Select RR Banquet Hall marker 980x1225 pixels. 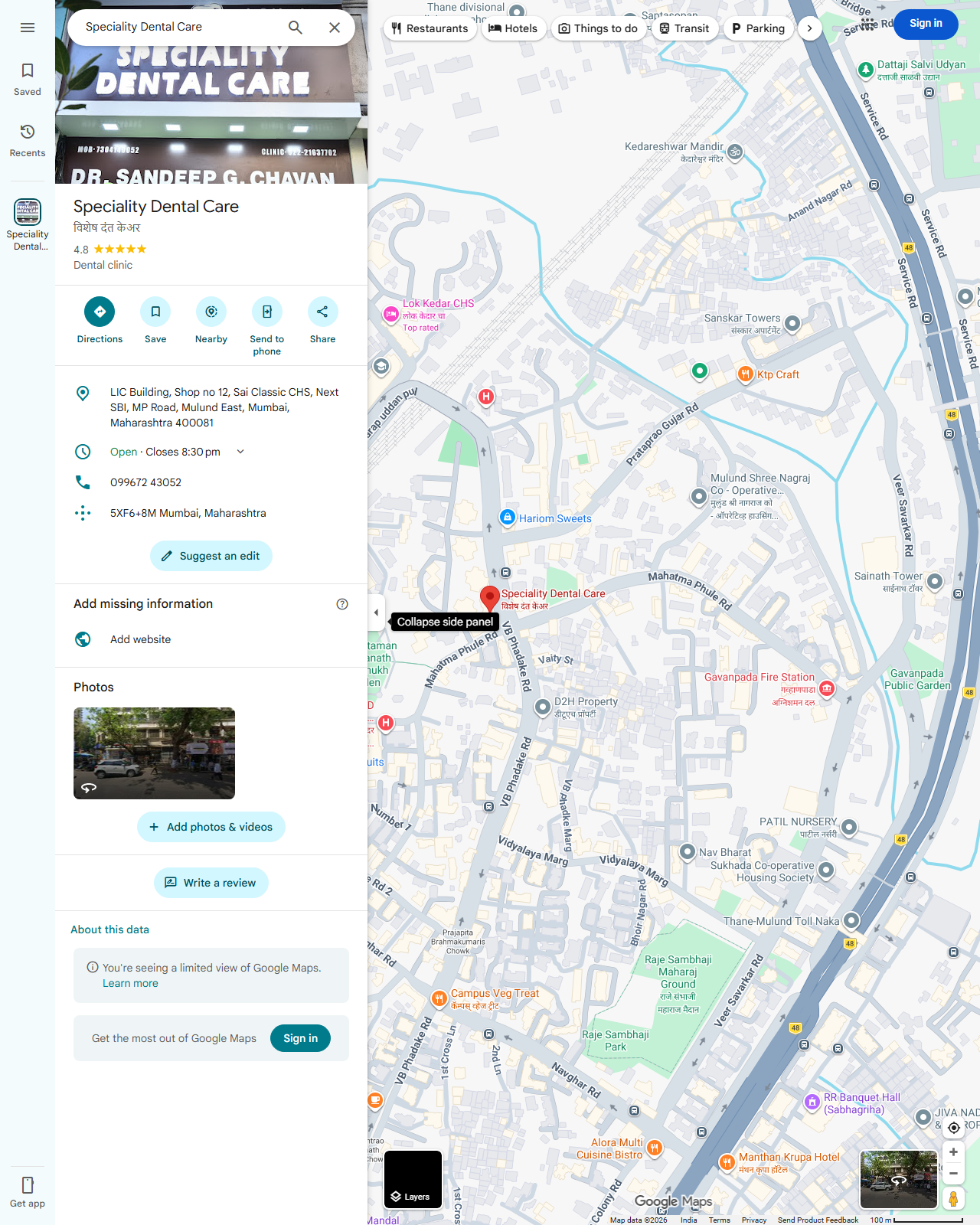pyautogui.click(x=812, y=1102)
